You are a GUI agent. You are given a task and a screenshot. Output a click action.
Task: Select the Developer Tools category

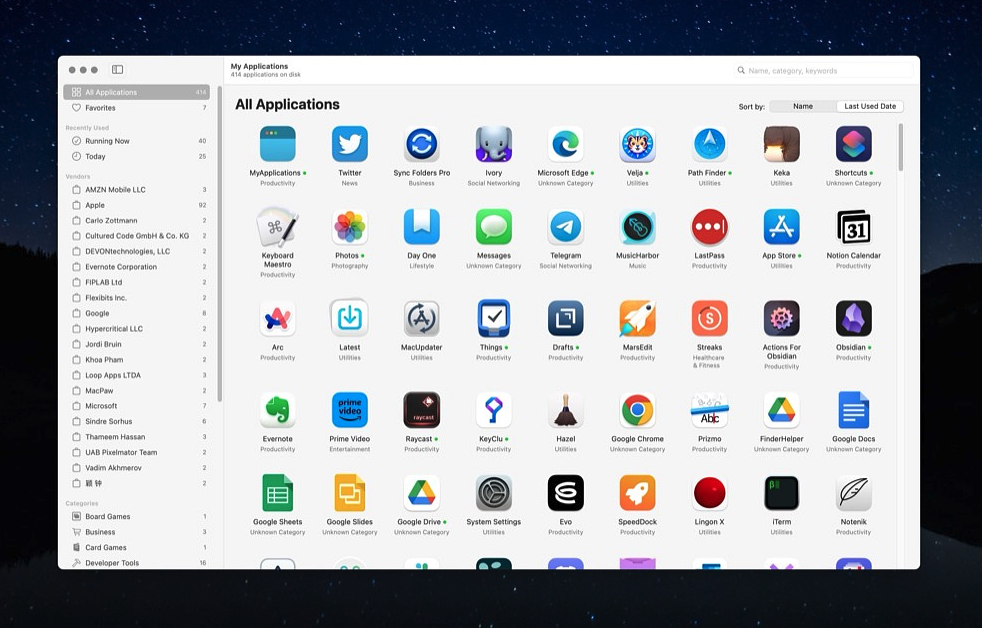click(x=111, y=563)
